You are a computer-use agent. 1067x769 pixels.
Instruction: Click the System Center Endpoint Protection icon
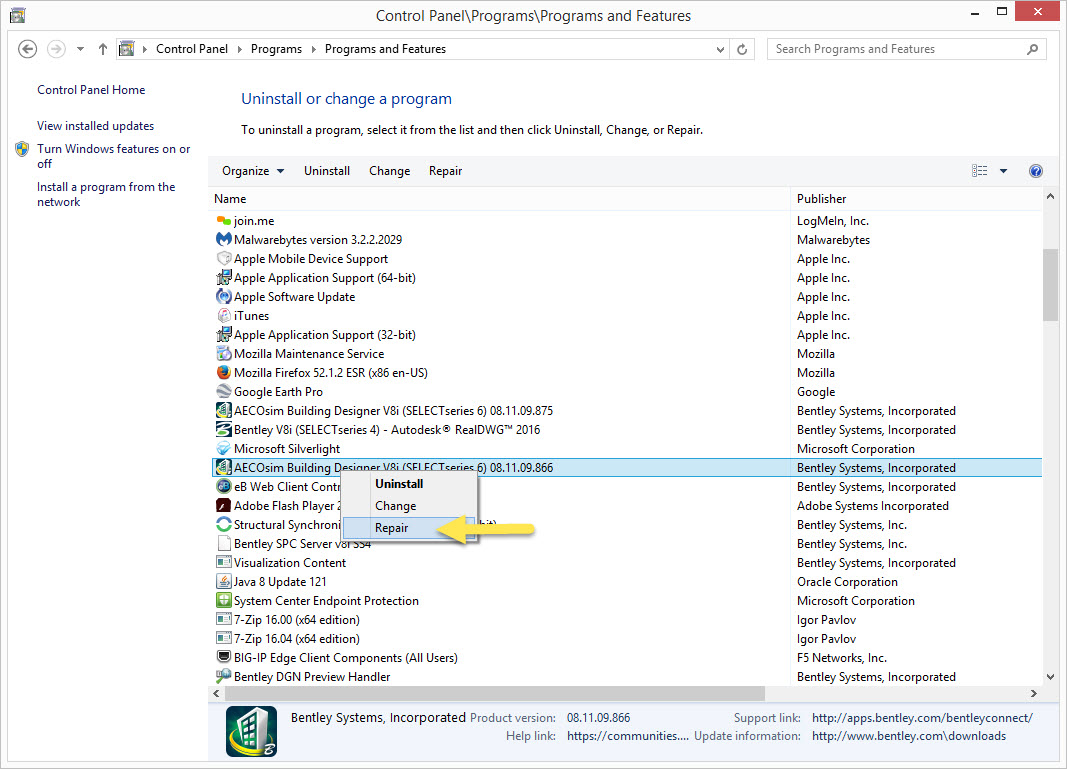point(223,601)
